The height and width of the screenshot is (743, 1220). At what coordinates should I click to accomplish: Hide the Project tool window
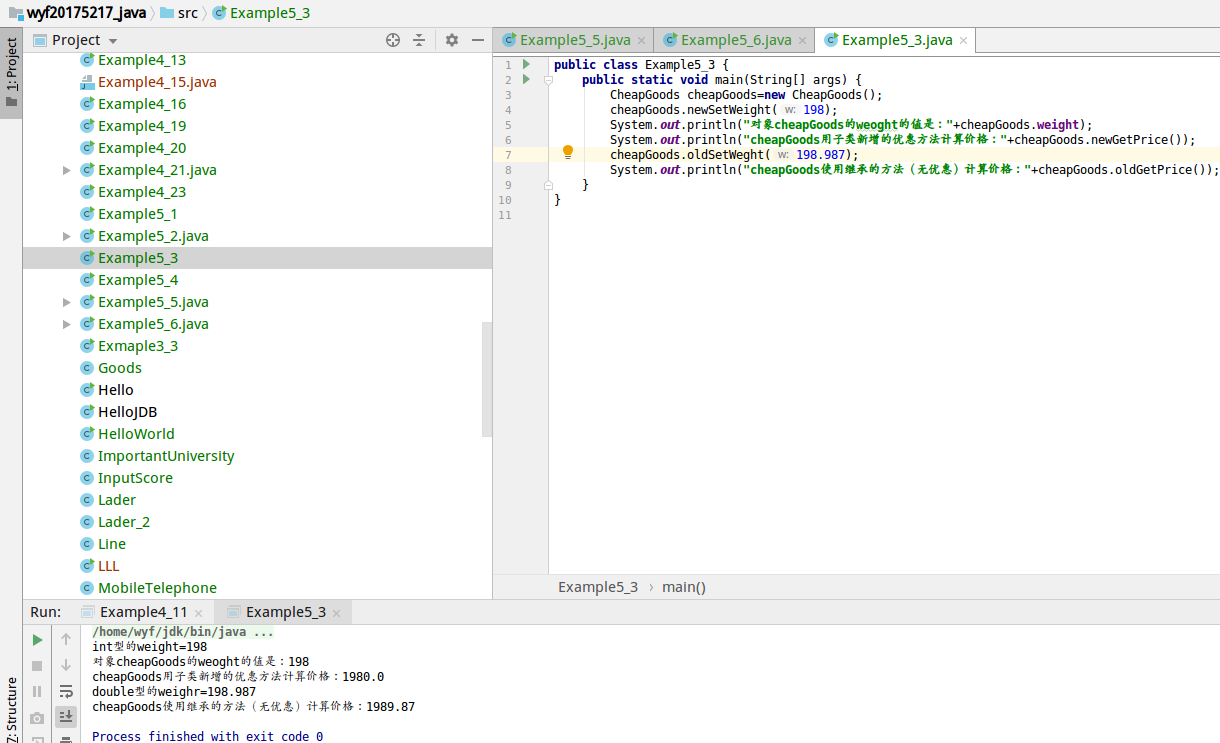478,40
